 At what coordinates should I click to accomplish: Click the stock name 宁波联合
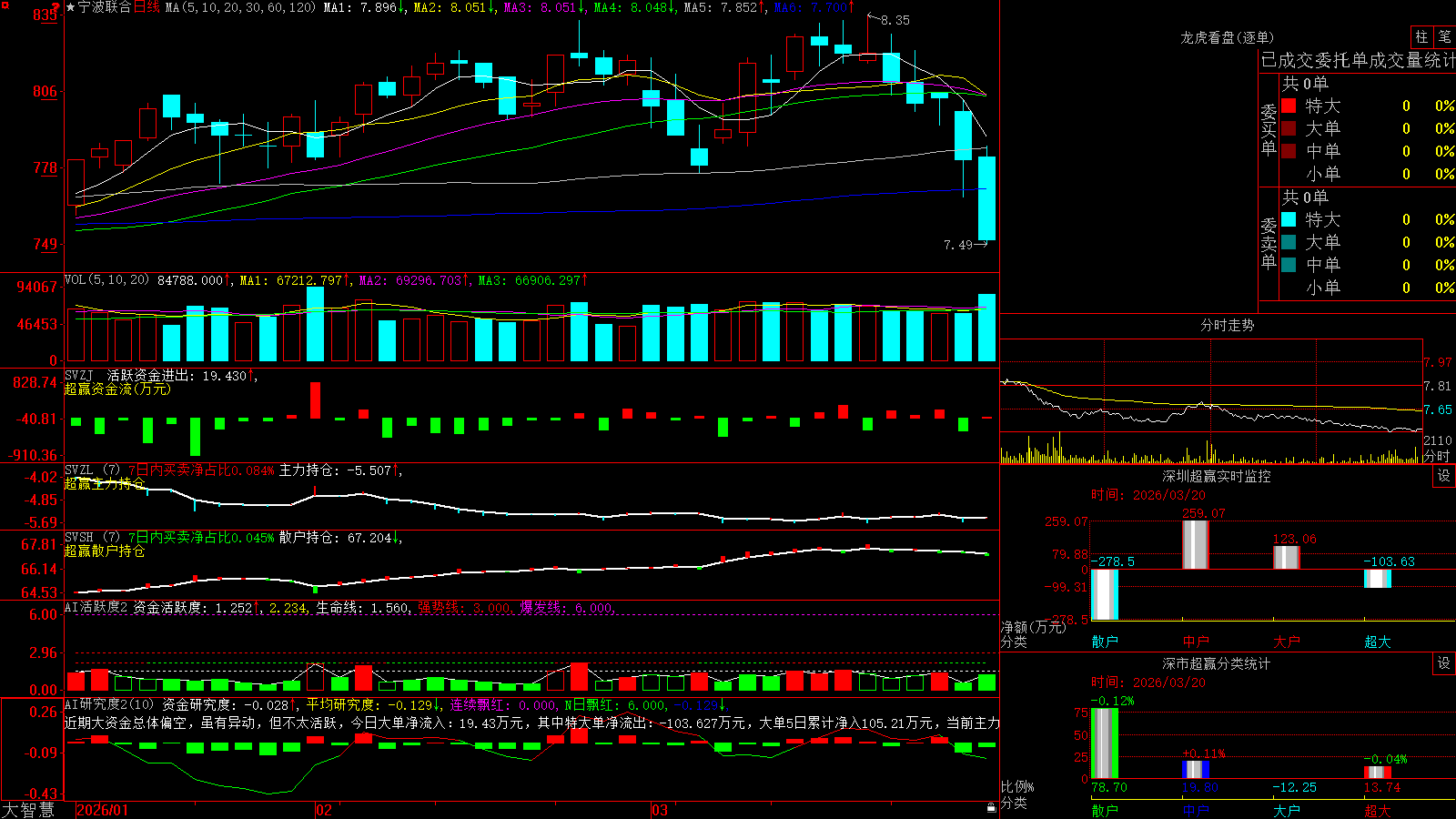point(105,7)
